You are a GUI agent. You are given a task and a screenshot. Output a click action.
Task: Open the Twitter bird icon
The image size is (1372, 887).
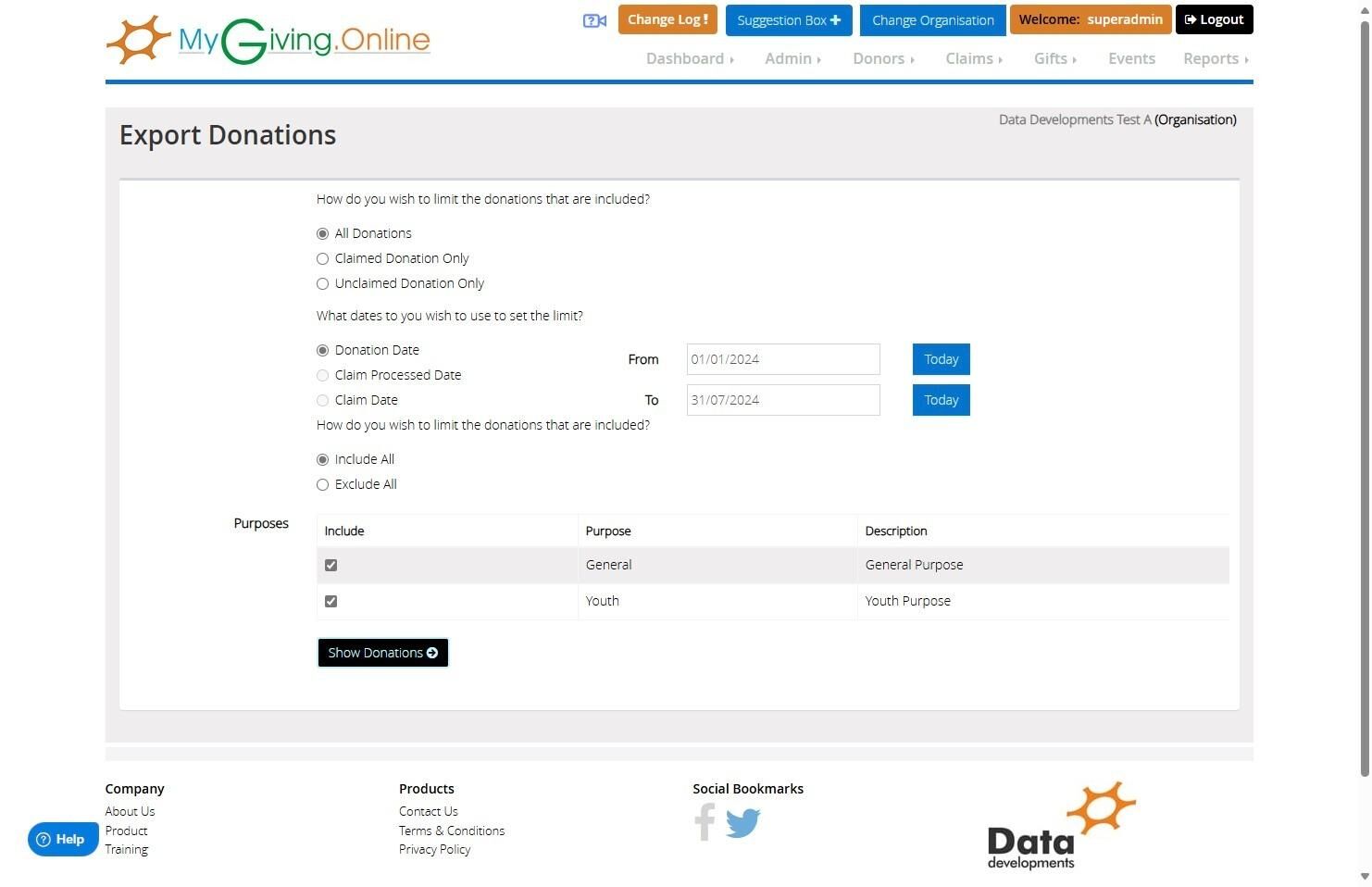[x=742, y=822]
